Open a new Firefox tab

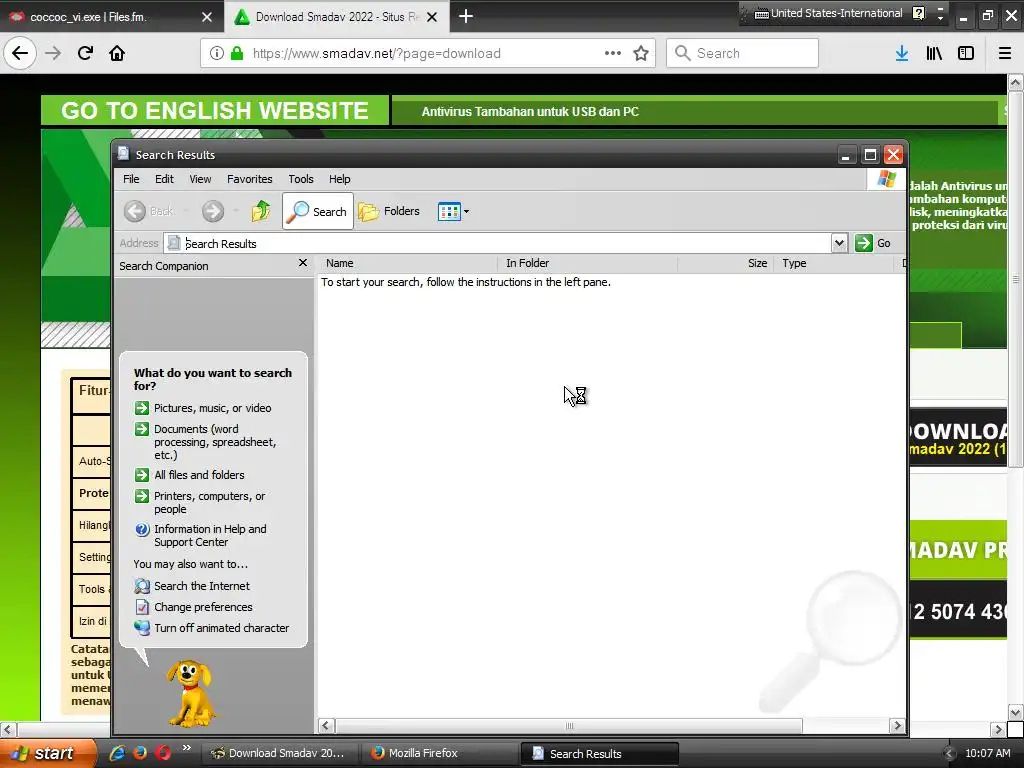466,16
